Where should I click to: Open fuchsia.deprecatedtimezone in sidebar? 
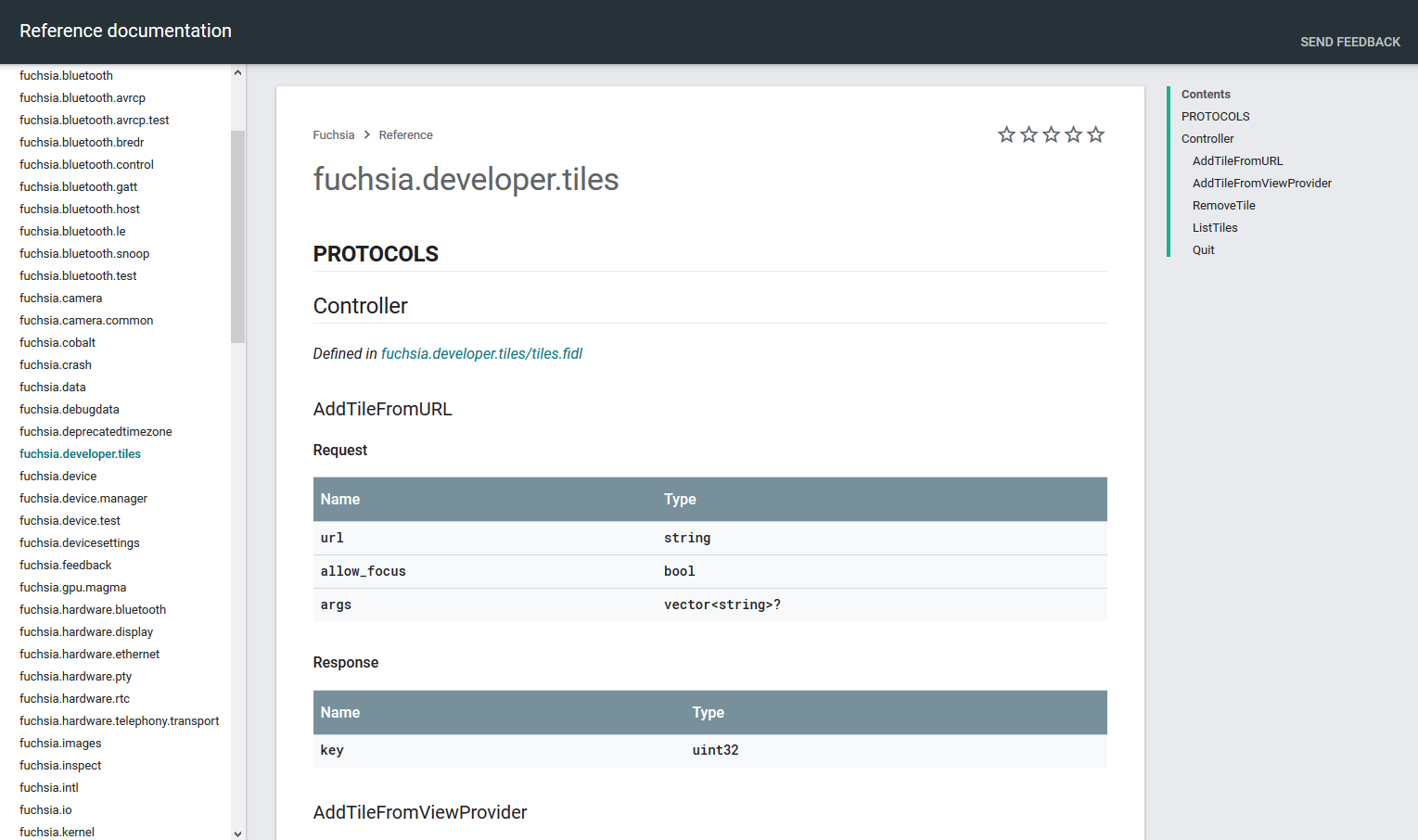[96, 431]
